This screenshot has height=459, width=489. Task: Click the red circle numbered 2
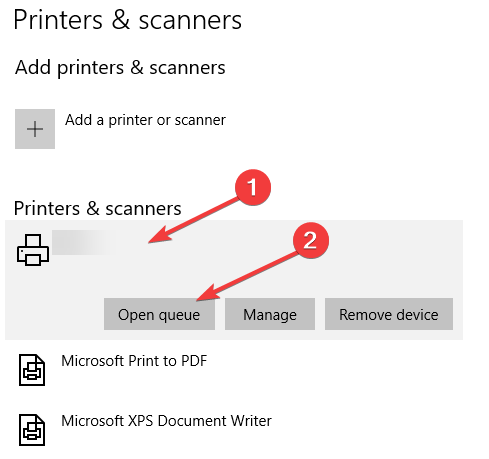pyautogui.click(x=311, y=240)
